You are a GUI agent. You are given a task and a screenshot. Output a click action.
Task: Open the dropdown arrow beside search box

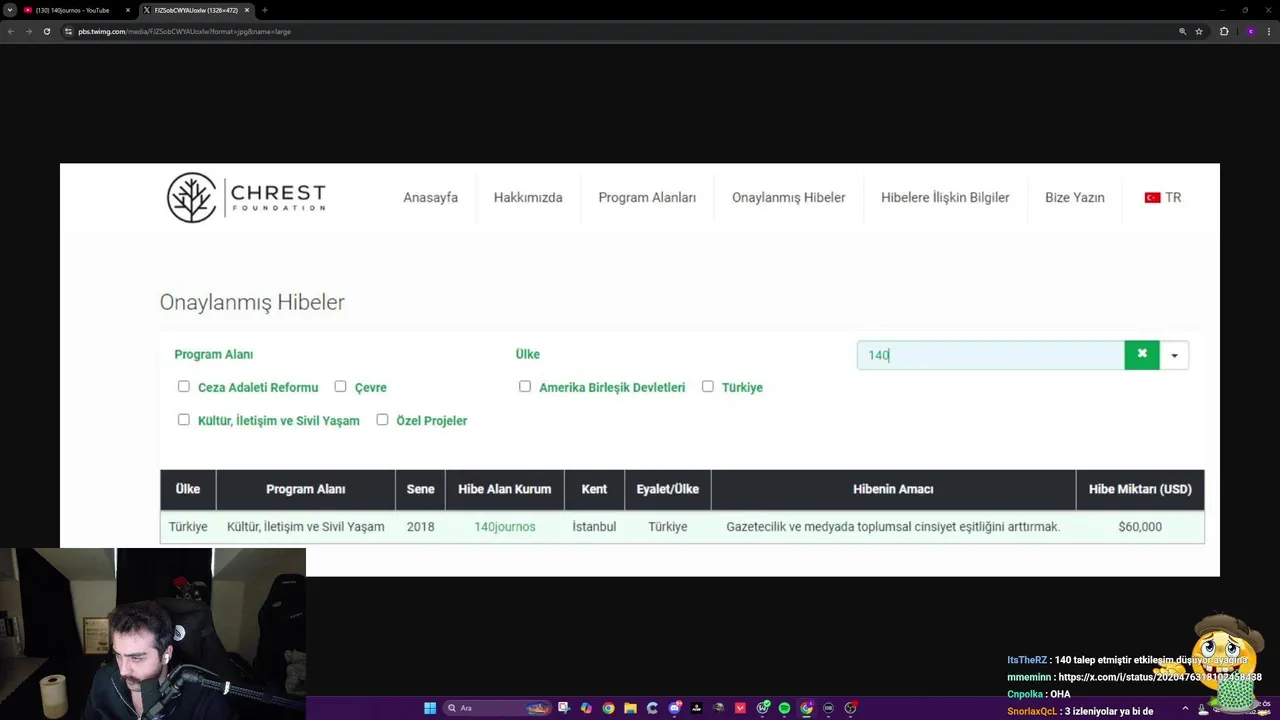pyautogui.click(x=1174, y=355)
